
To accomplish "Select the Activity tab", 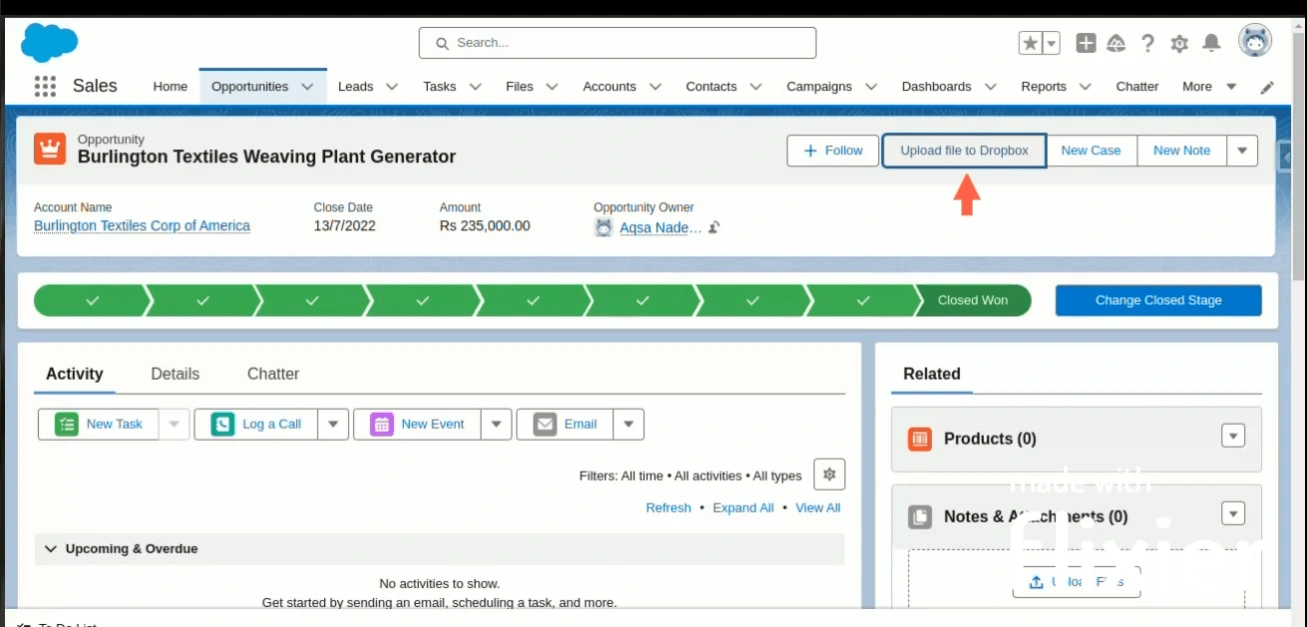I will [74, 373].
